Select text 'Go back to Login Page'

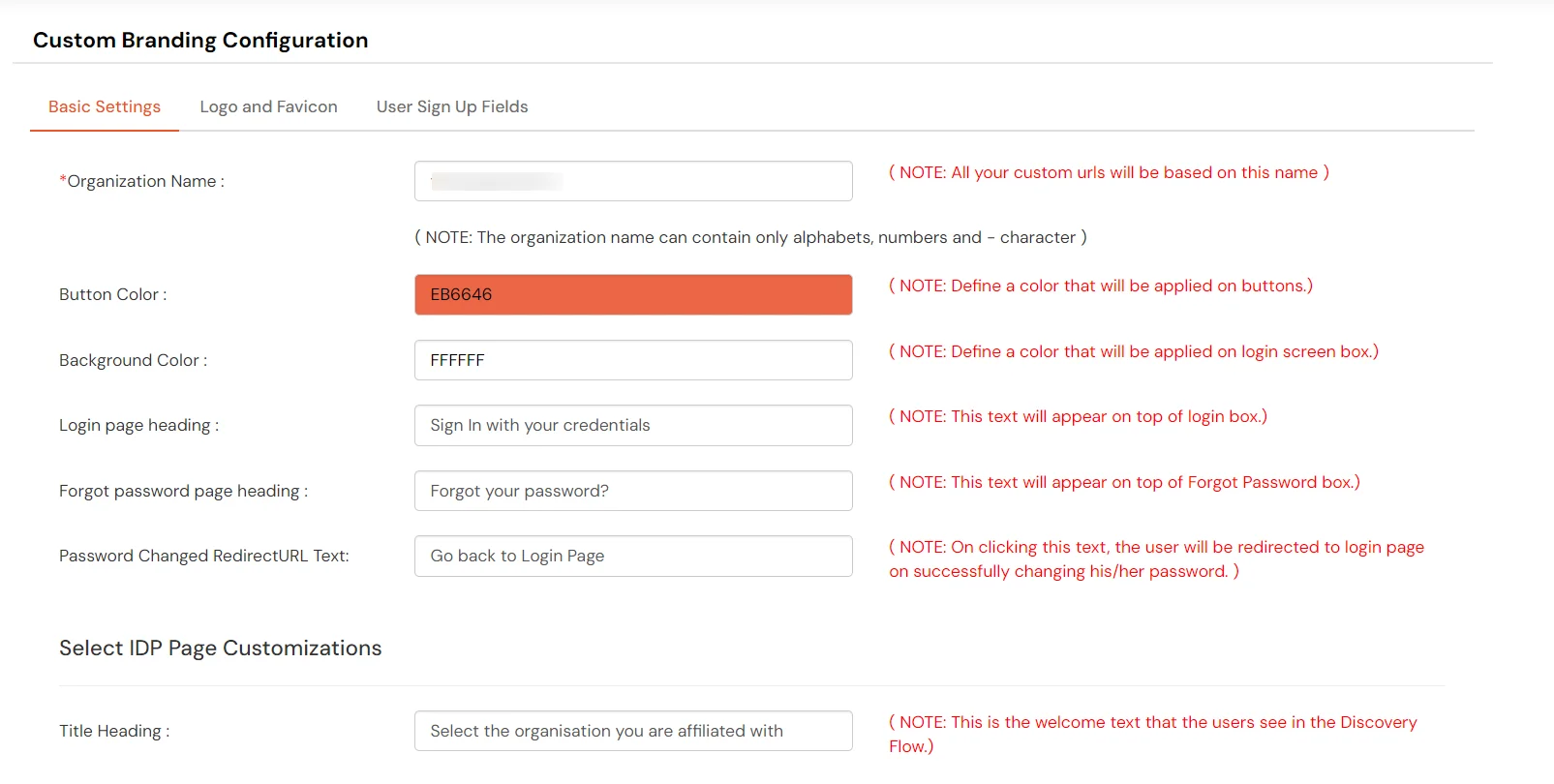(x=516, y=556)
